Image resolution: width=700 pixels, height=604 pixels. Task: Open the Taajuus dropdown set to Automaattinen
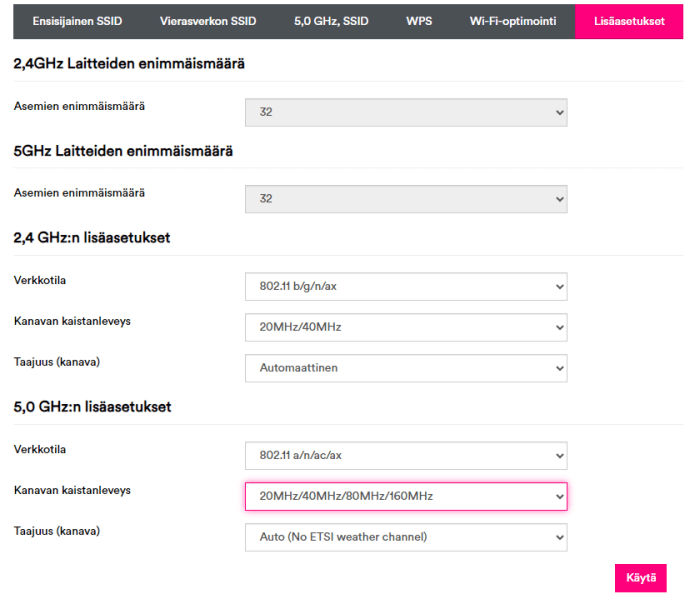click(x=406, y=368)
